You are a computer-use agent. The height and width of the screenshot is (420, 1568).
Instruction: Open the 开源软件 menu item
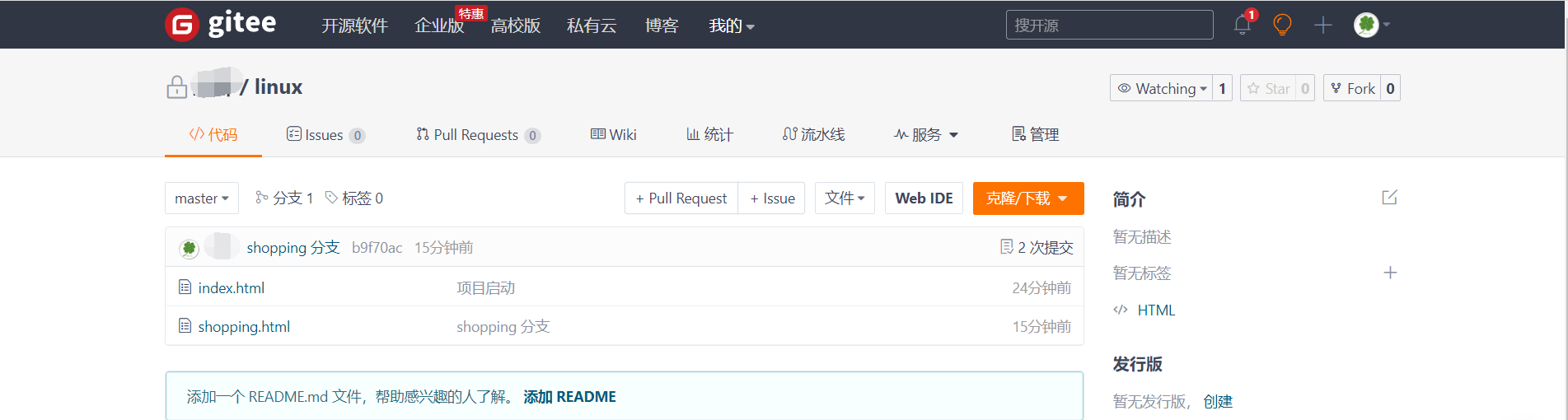click(354, 26)
